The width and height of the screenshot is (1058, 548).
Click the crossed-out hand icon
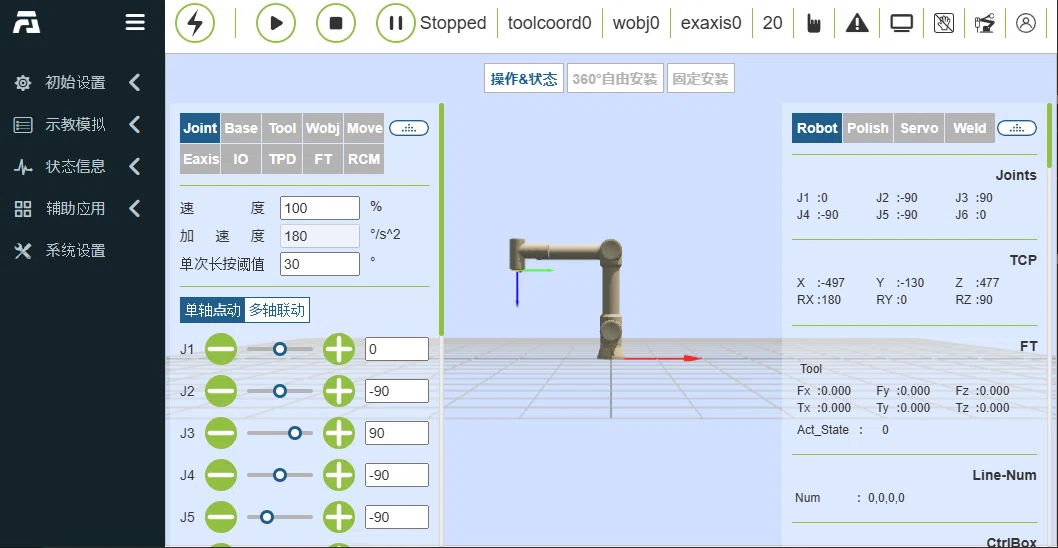[x=943, y=24]
